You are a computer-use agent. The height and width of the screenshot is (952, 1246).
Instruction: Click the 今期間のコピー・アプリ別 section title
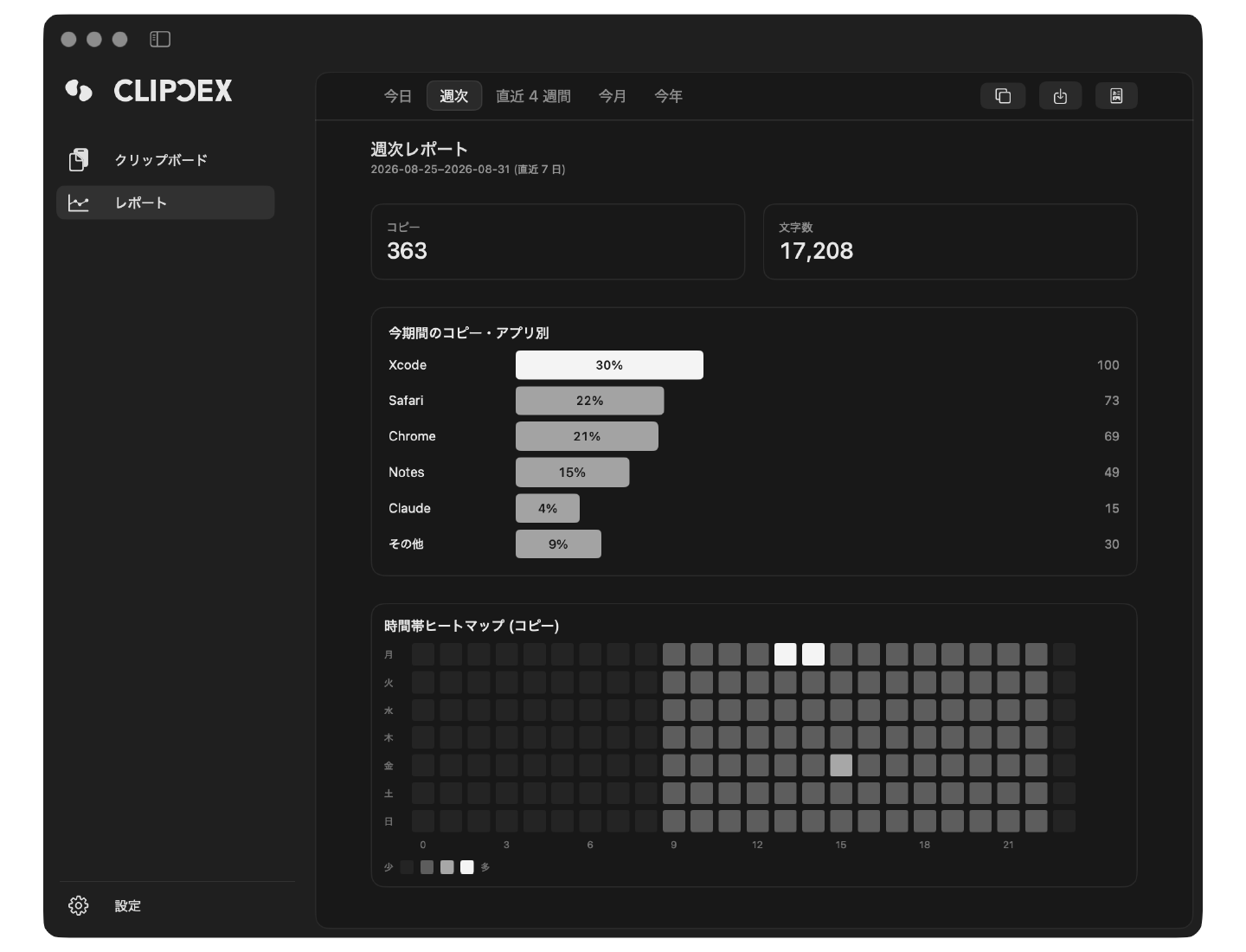[x=469, y=332]
